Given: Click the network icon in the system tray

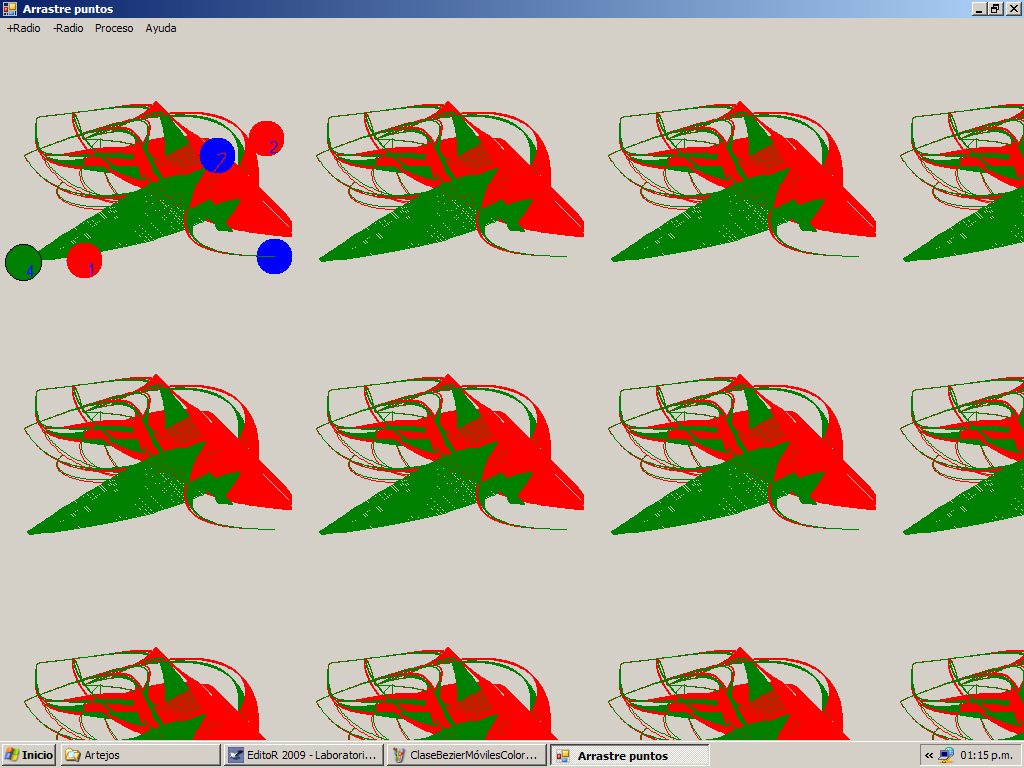Looking at the screenshot, I should click(946, 755).
